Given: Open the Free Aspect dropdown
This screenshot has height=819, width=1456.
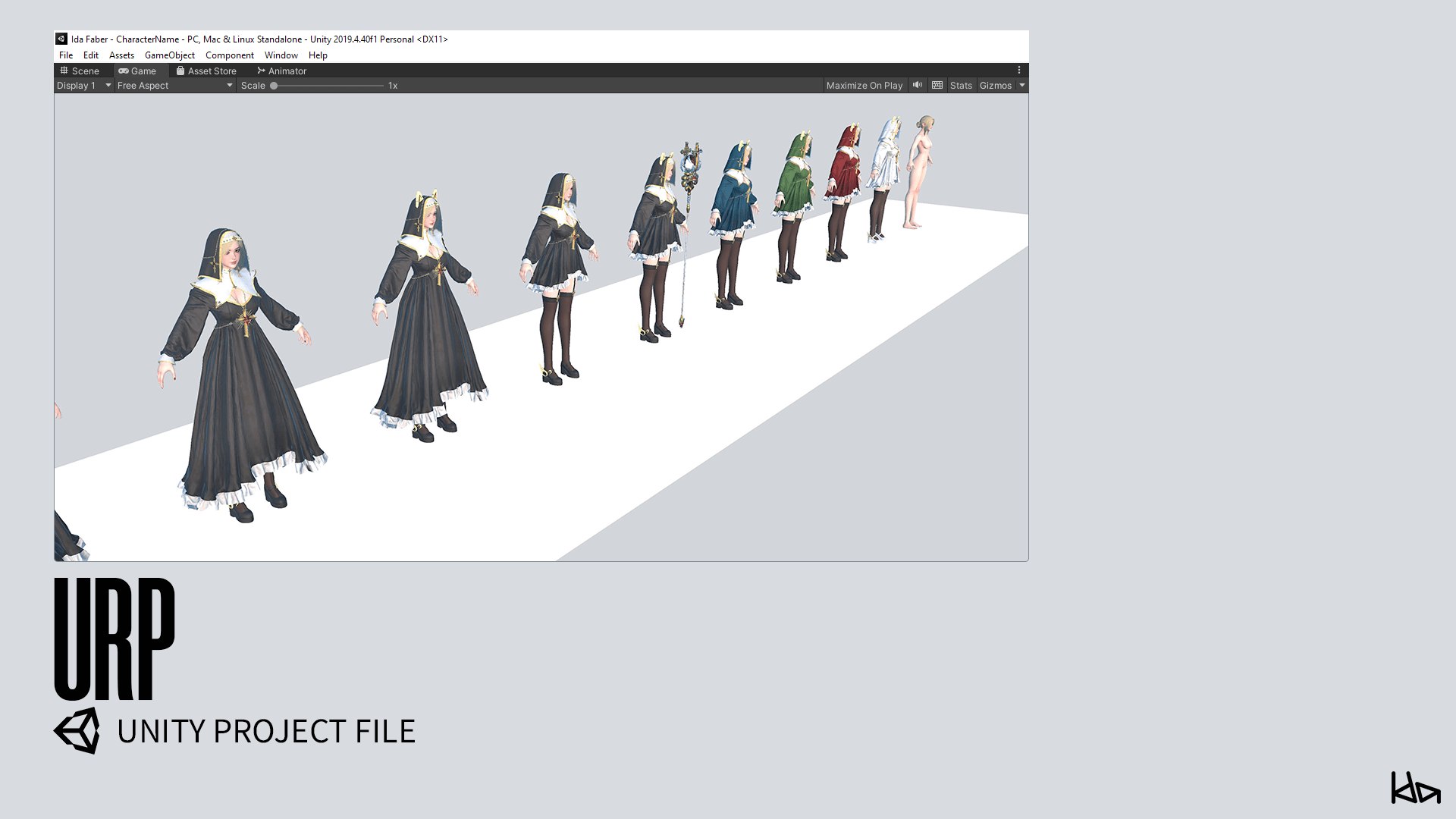Looking at the screenshot, I should 174,86.
